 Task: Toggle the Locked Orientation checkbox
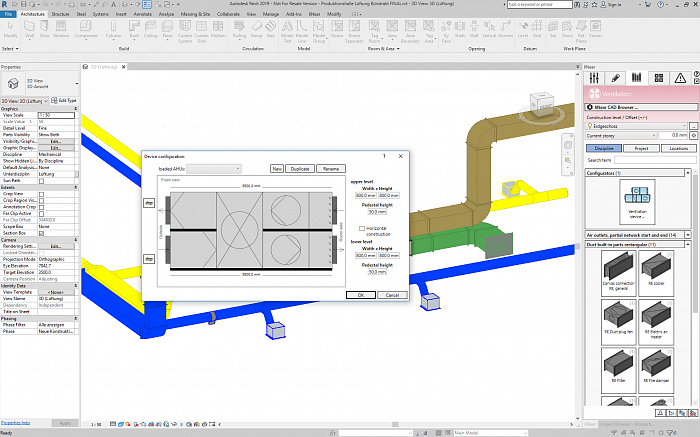[x=42, y=253]
